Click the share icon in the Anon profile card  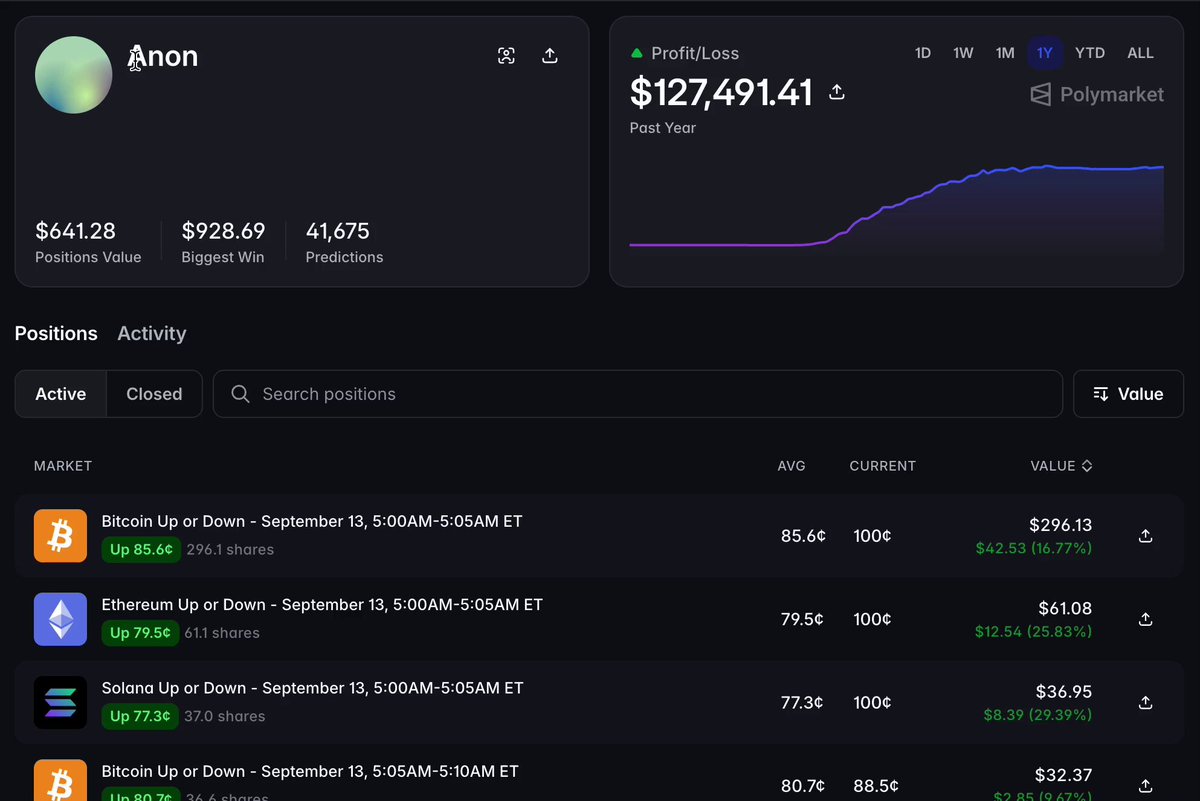pyautogui.click(x=549, y=56)
